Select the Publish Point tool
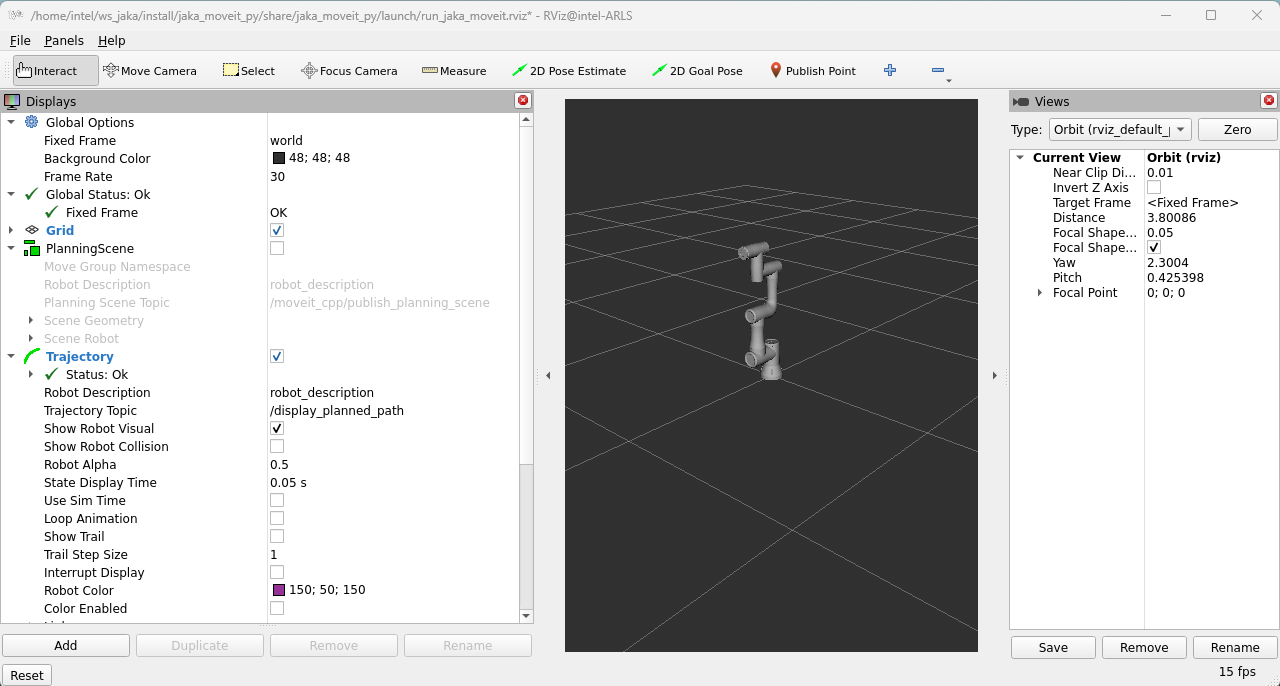Image resolution: width=1280 pixels, height=686 pixels. point(813,70)
